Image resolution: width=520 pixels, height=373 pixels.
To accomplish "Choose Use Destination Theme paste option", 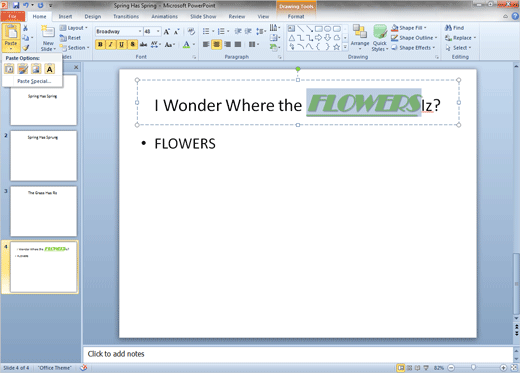I will point(9,69).
